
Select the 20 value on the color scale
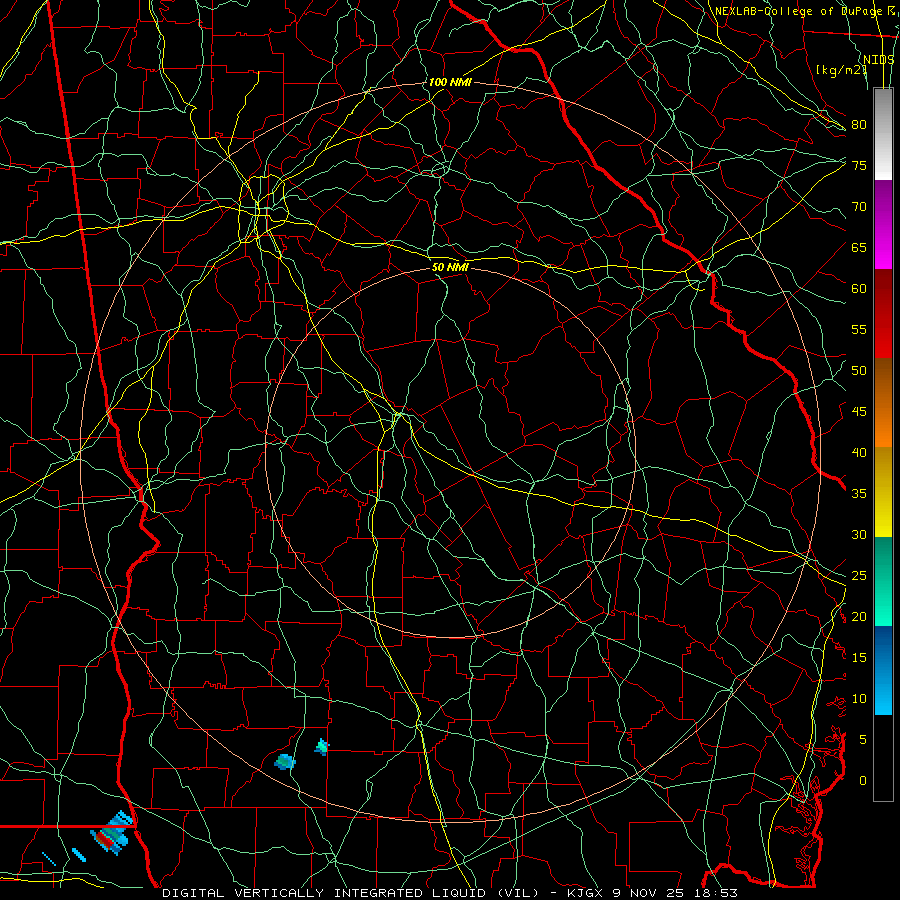pyautogui.click(x=859, y=617)
